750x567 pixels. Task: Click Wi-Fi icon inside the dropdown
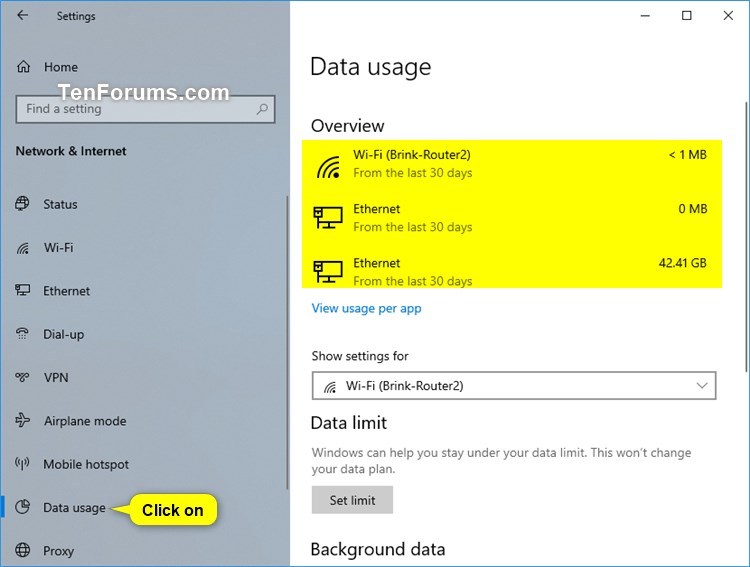(x=330, y=387)
